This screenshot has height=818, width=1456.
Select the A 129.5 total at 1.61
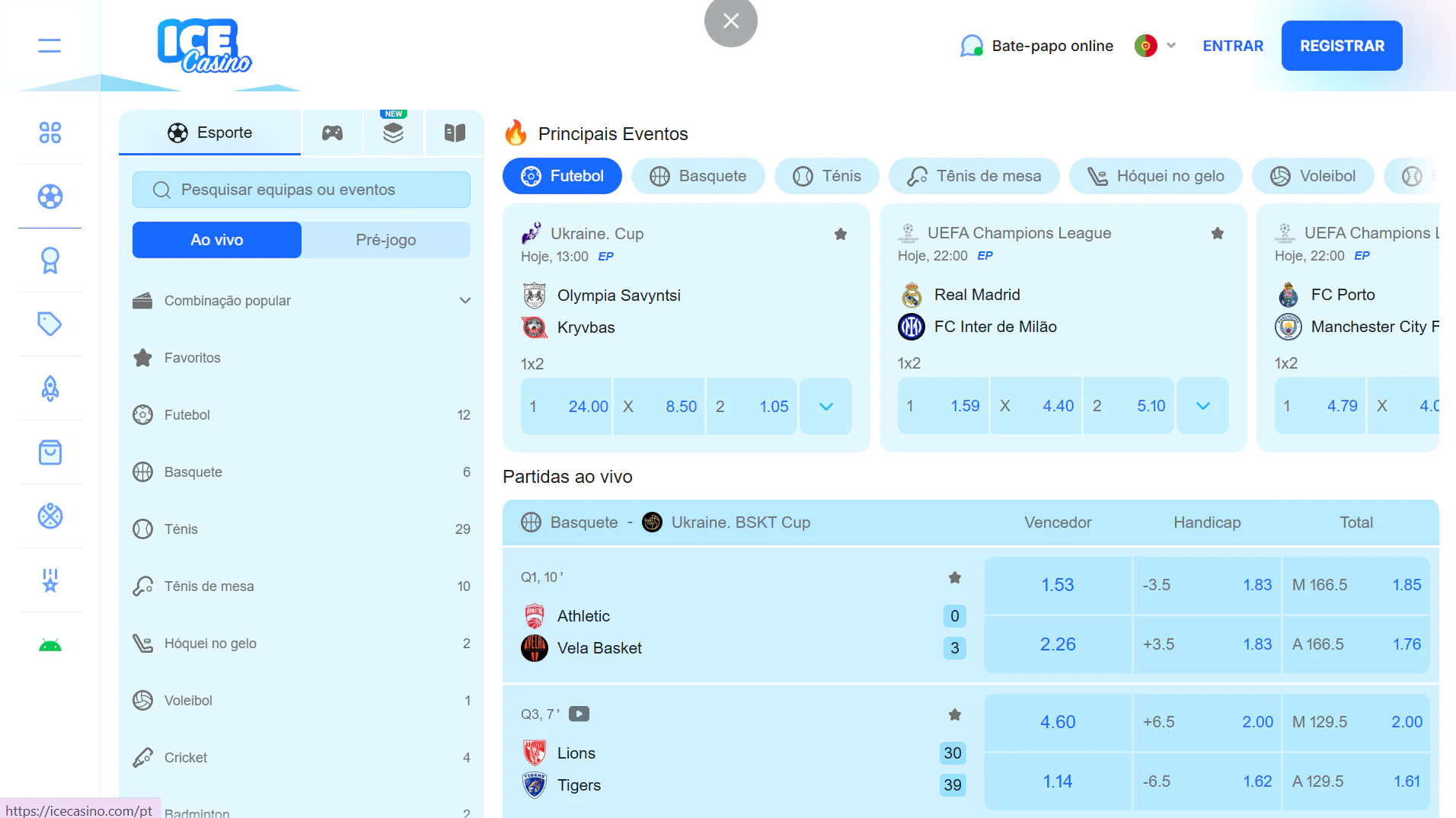pyautogui.click(x=1356, y=781)
